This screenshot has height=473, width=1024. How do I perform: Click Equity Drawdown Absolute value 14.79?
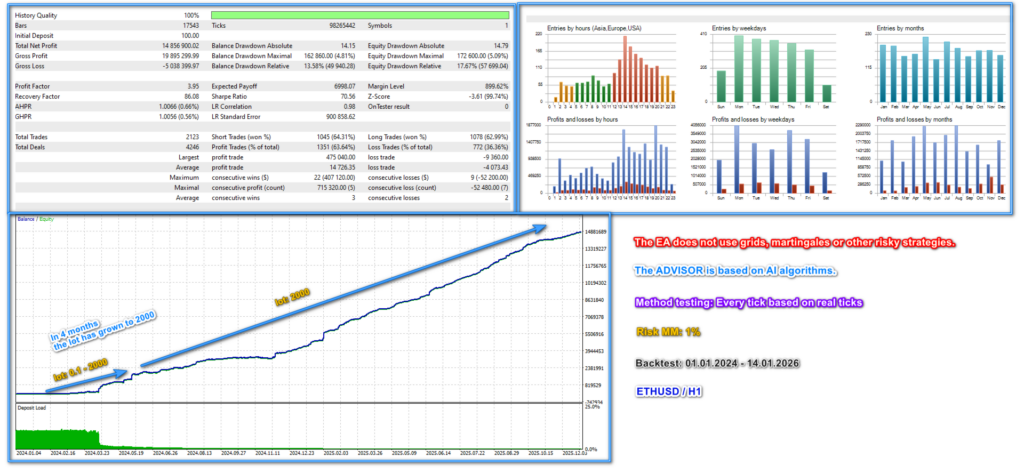click(x=501, y=46)
